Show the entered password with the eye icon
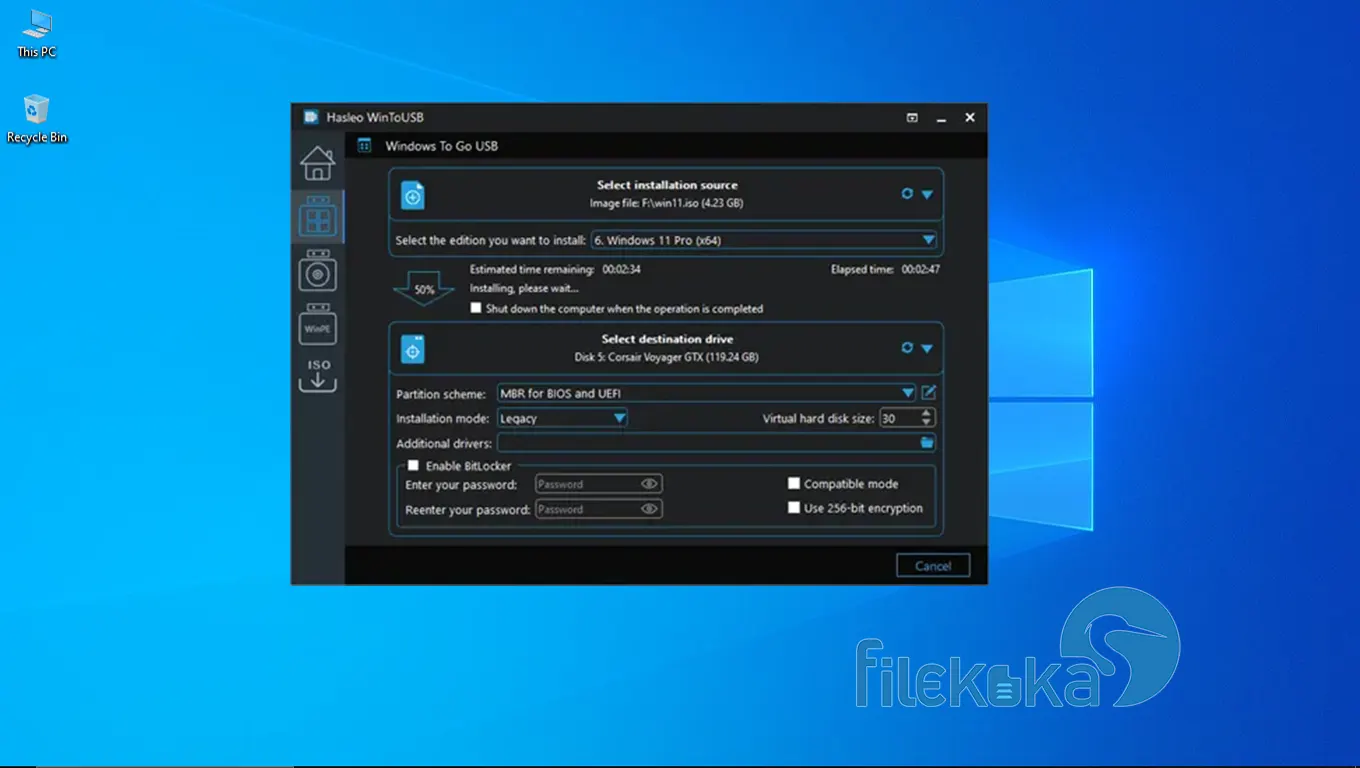This screenshot has height=768, width=1360. coord(650,484)
